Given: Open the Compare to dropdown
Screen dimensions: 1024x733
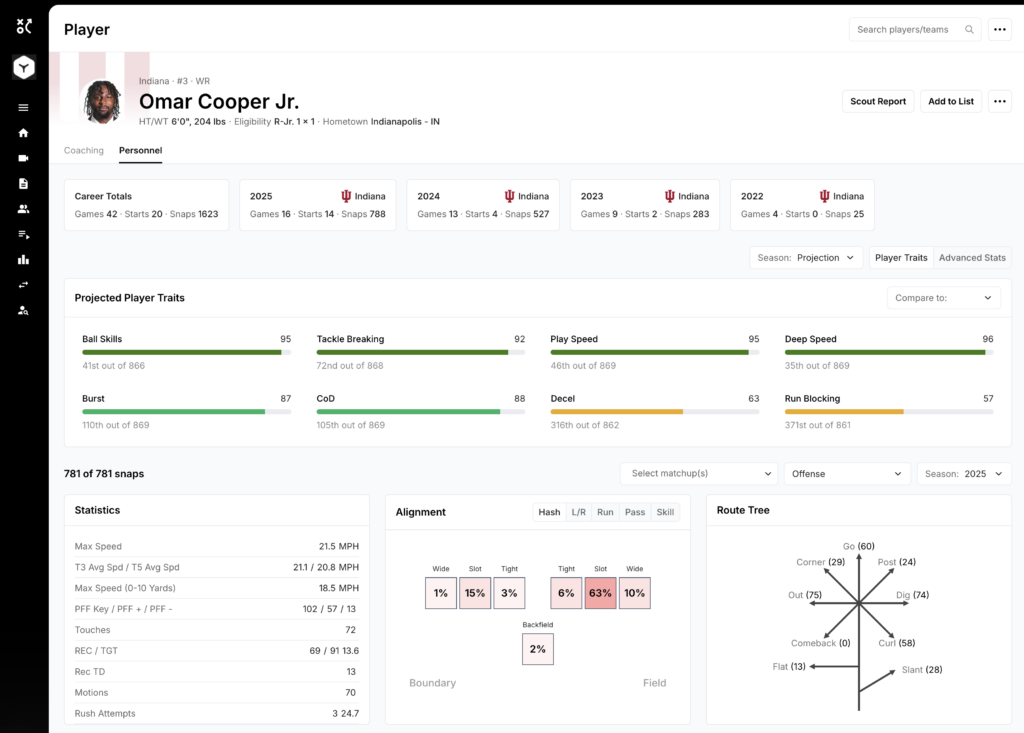Looking at the screenshot, I should pos(943,298).
